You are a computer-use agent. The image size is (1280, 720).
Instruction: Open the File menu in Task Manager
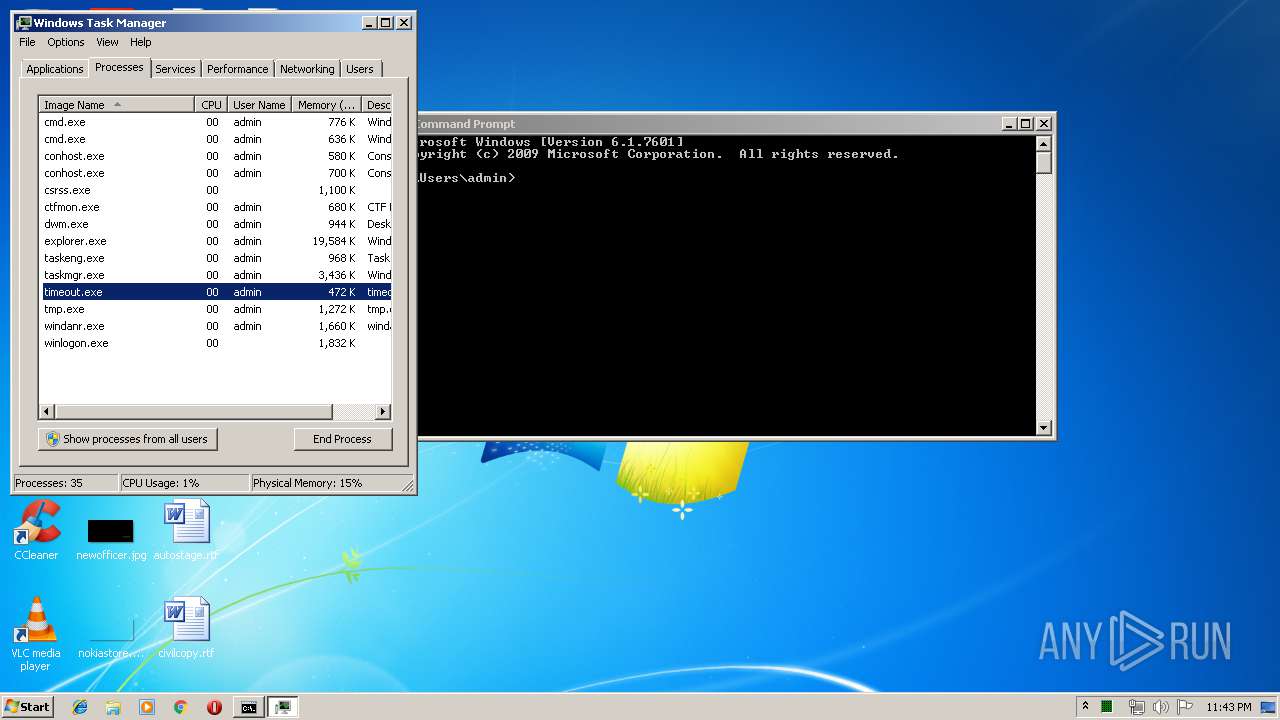[x=27, y=42]
